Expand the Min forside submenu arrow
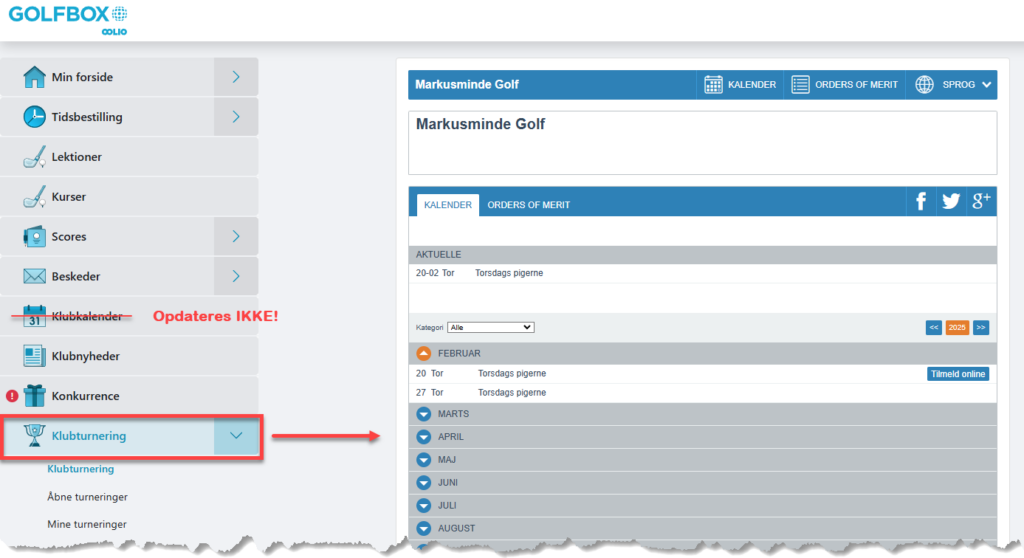Image resolution: width=1024 pixels, height=558 pixels. pos(236,77)
